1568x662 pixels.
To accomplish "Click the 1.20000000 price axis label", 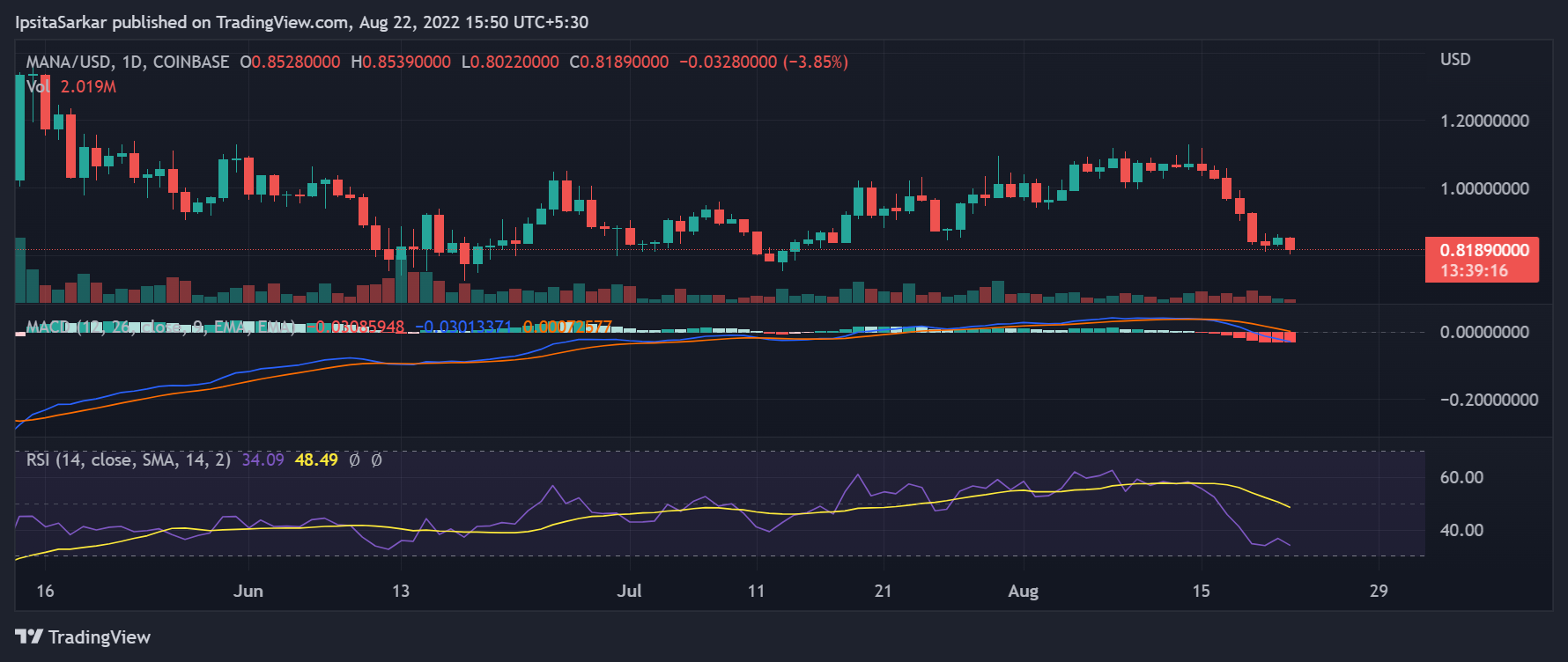I will [1484, 121].
